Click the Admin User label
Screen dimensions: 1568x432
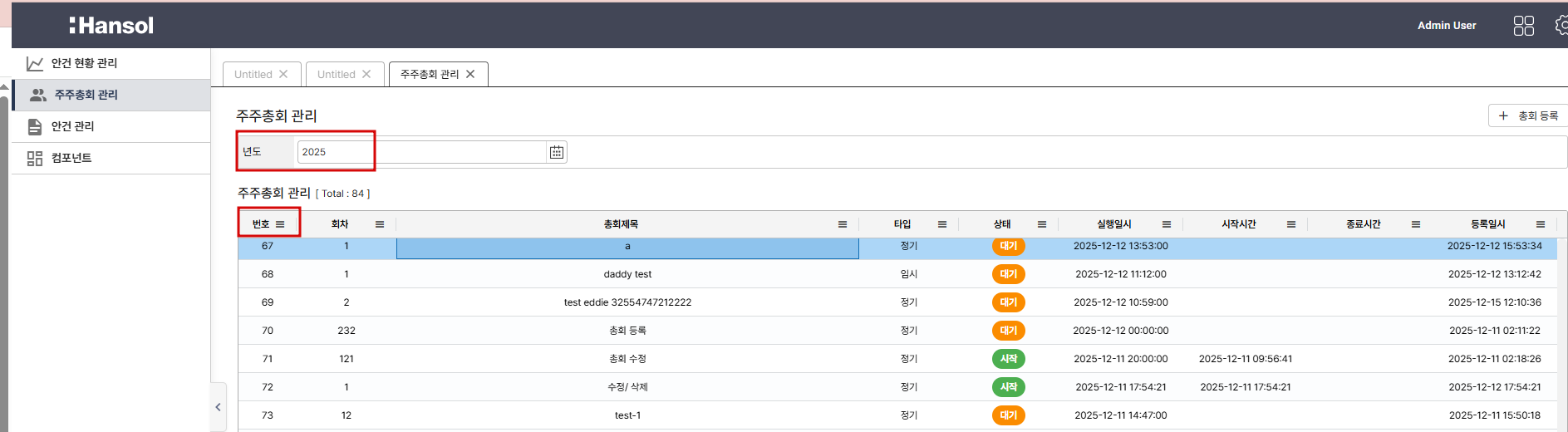coord(1447,26)
